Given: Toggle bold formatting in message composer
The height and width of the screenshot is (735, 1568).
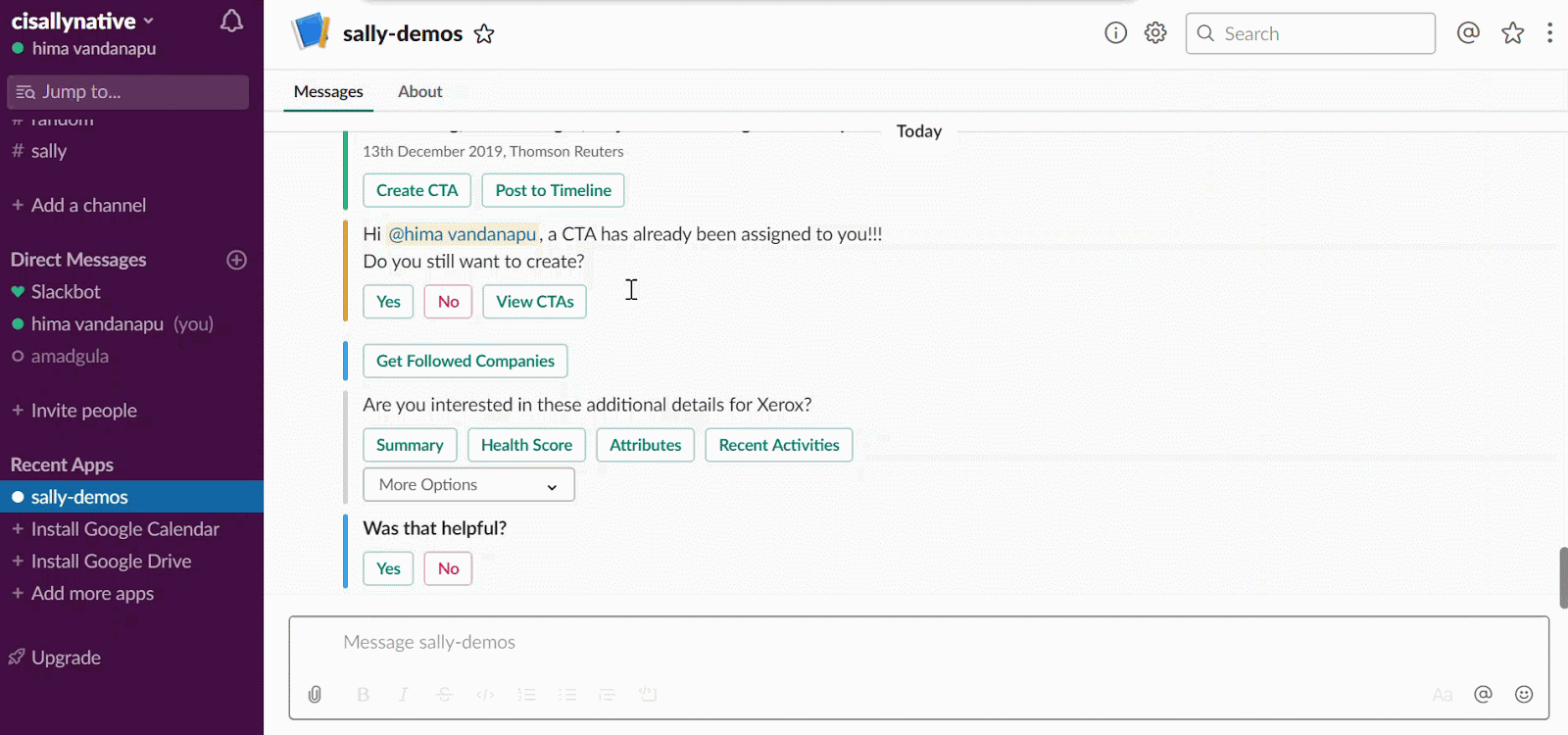Looking at the screenshot, I should pos(363,694).
